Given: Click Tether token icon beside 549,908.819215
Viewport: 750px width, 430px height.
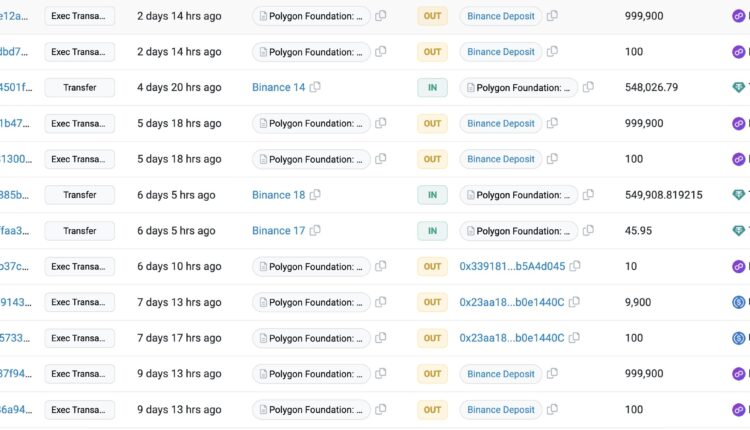Looking at the screenshot, I should point(739,195).
